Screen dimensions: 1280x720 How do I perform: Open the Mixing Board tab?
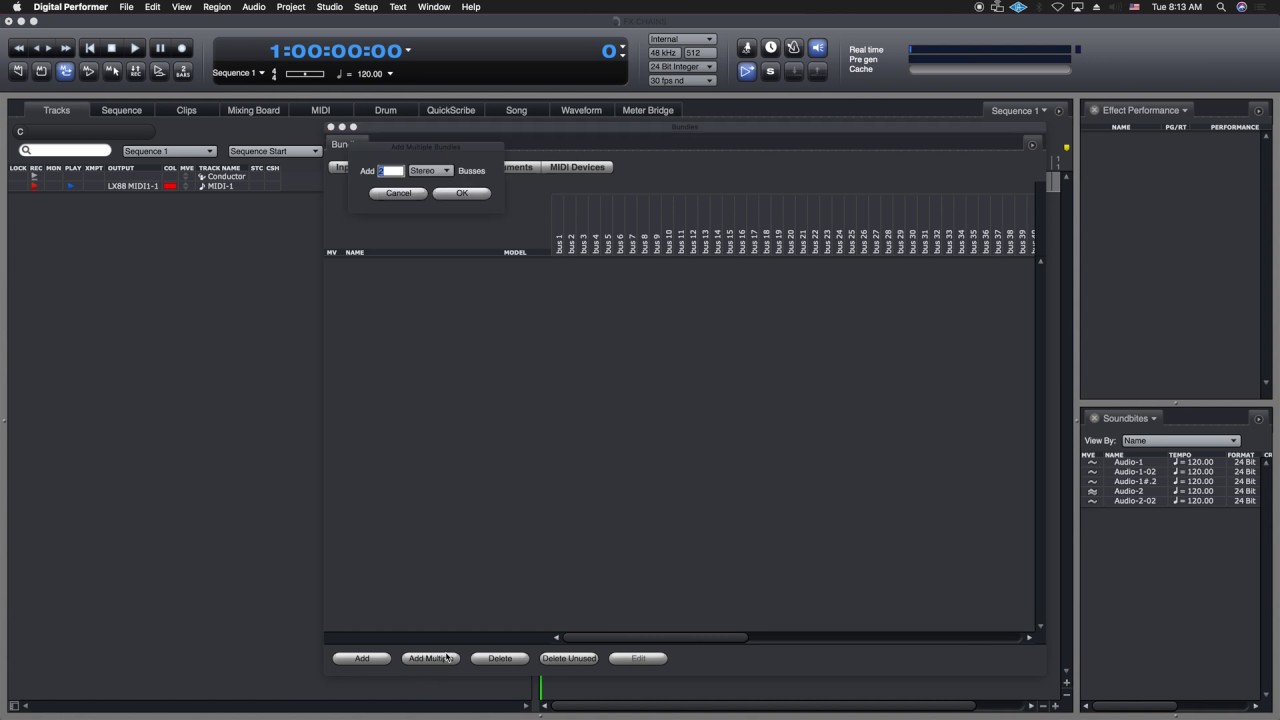point(253,110)
